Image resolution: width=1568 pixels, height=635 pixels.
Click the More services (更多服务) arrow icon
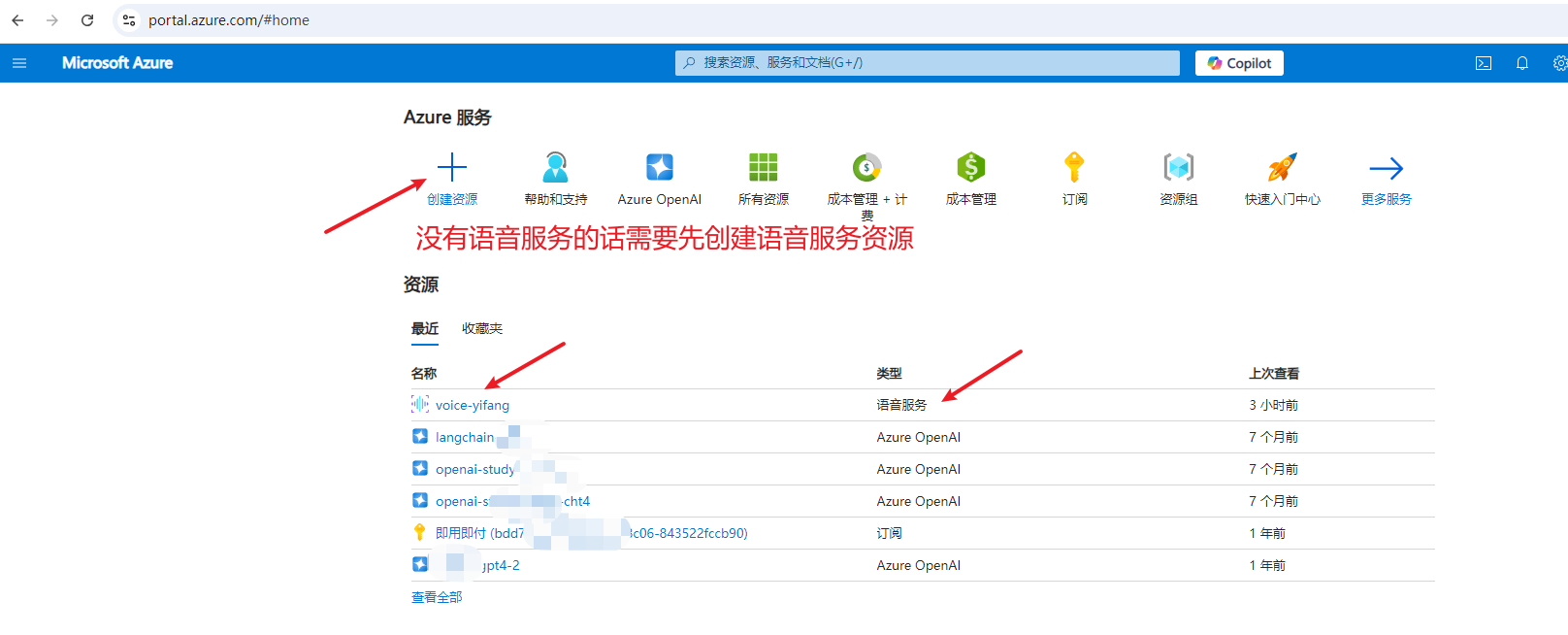[x=1386, y=168]
